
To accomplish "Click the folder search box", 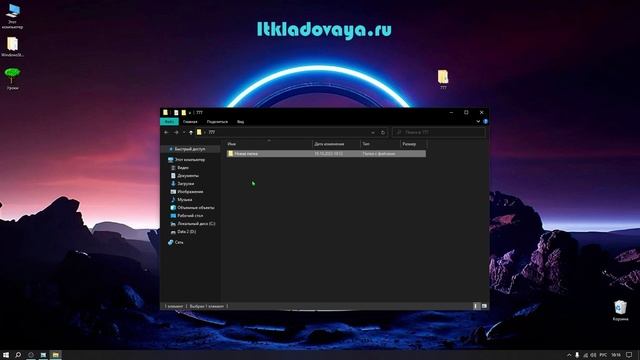I will (439, 132).
